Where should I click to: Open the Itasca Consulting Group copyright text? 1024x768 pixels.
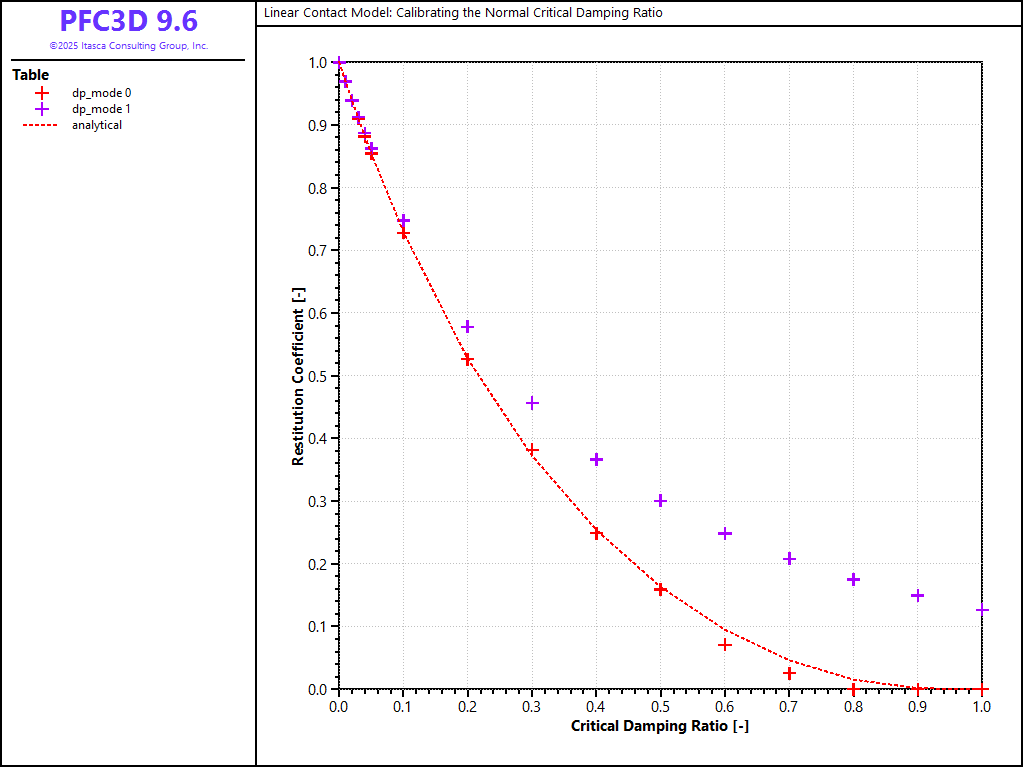(128, 46)
